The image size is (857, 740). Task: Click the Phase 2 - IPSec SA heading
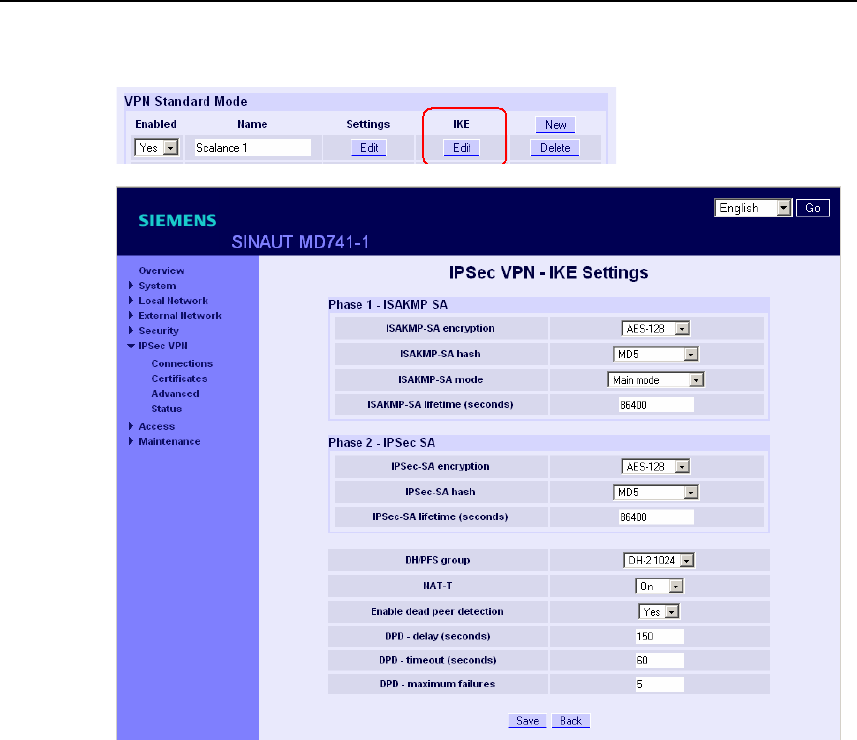(x=381, y=443)
